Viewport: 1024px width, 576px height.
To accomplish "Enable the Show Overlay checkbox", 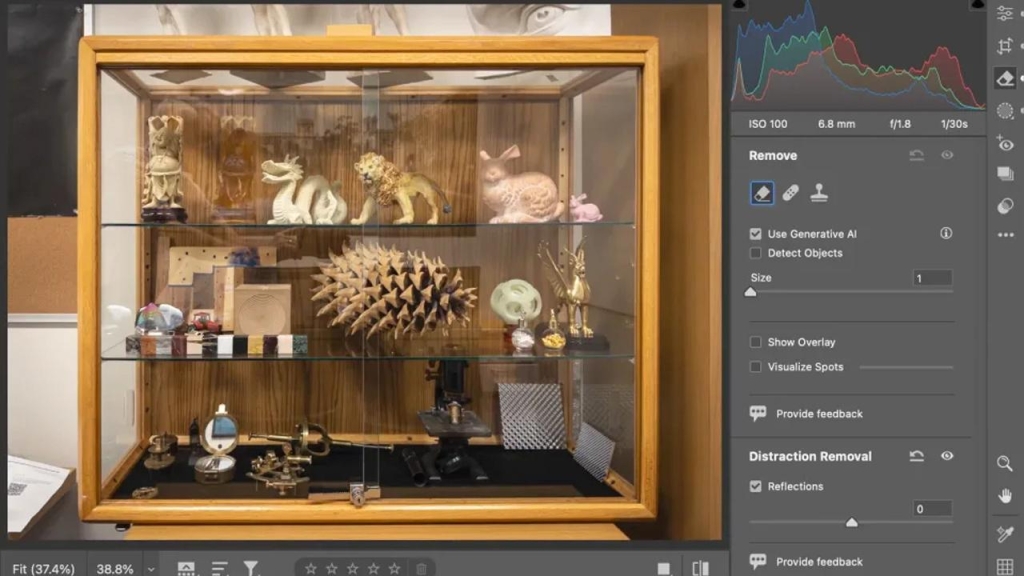I will point(756,342).
